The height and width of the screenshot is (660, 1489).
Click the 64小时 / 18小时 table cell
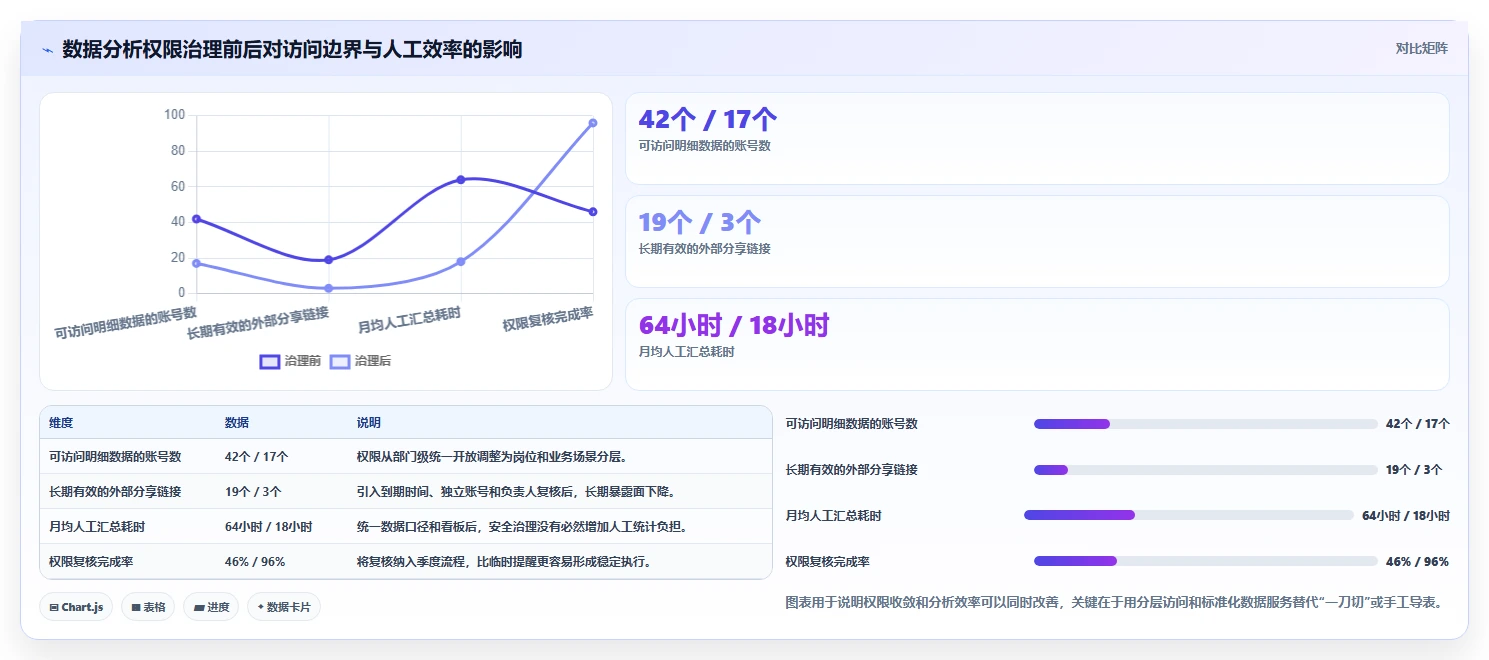[x=269, y=526]
